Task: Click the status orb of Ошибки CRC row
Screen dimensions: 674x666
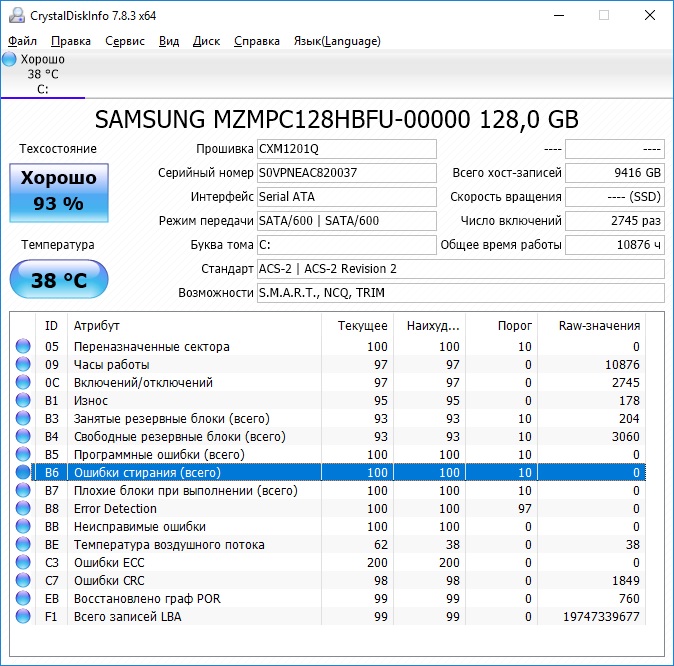Action: (x=23, y=580)
